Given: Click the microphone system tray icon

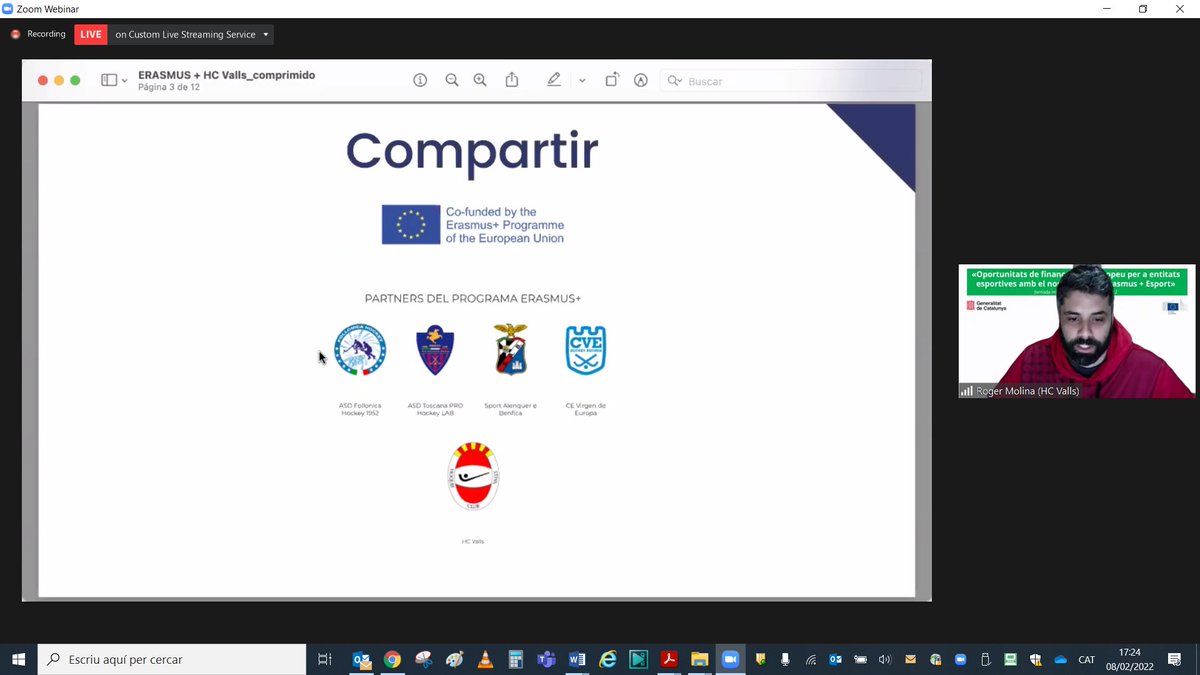Looking at the screenshot, I should pyautogui.click(x=785, y=659).
